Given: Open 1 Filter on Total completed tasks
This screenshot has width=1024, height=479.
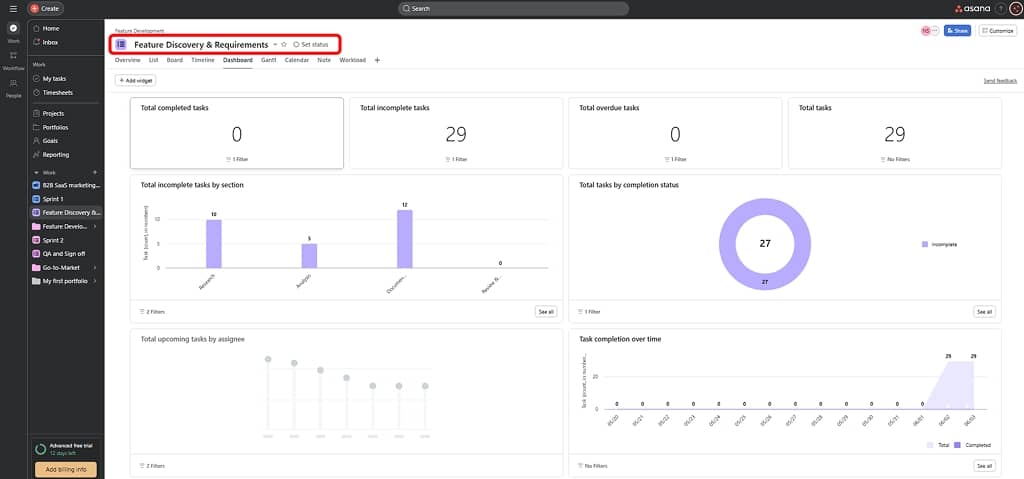Looking at the screenshot, I should (x=236, y=159).
